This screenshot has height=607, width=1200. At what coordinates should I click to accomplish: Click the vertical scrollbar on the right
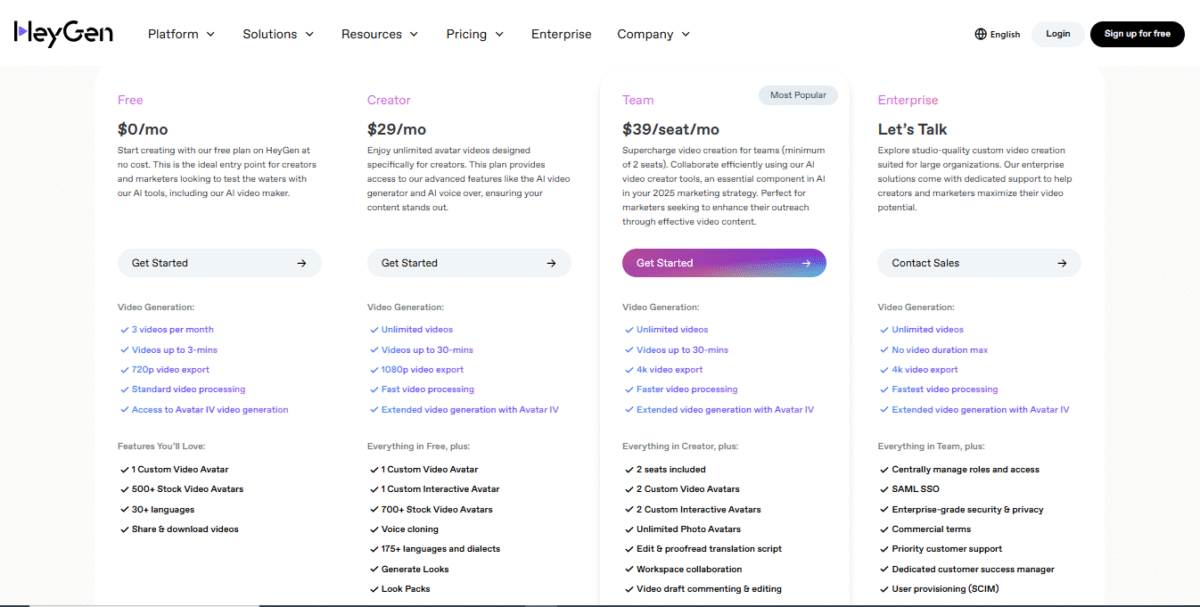click(1195, 300)
